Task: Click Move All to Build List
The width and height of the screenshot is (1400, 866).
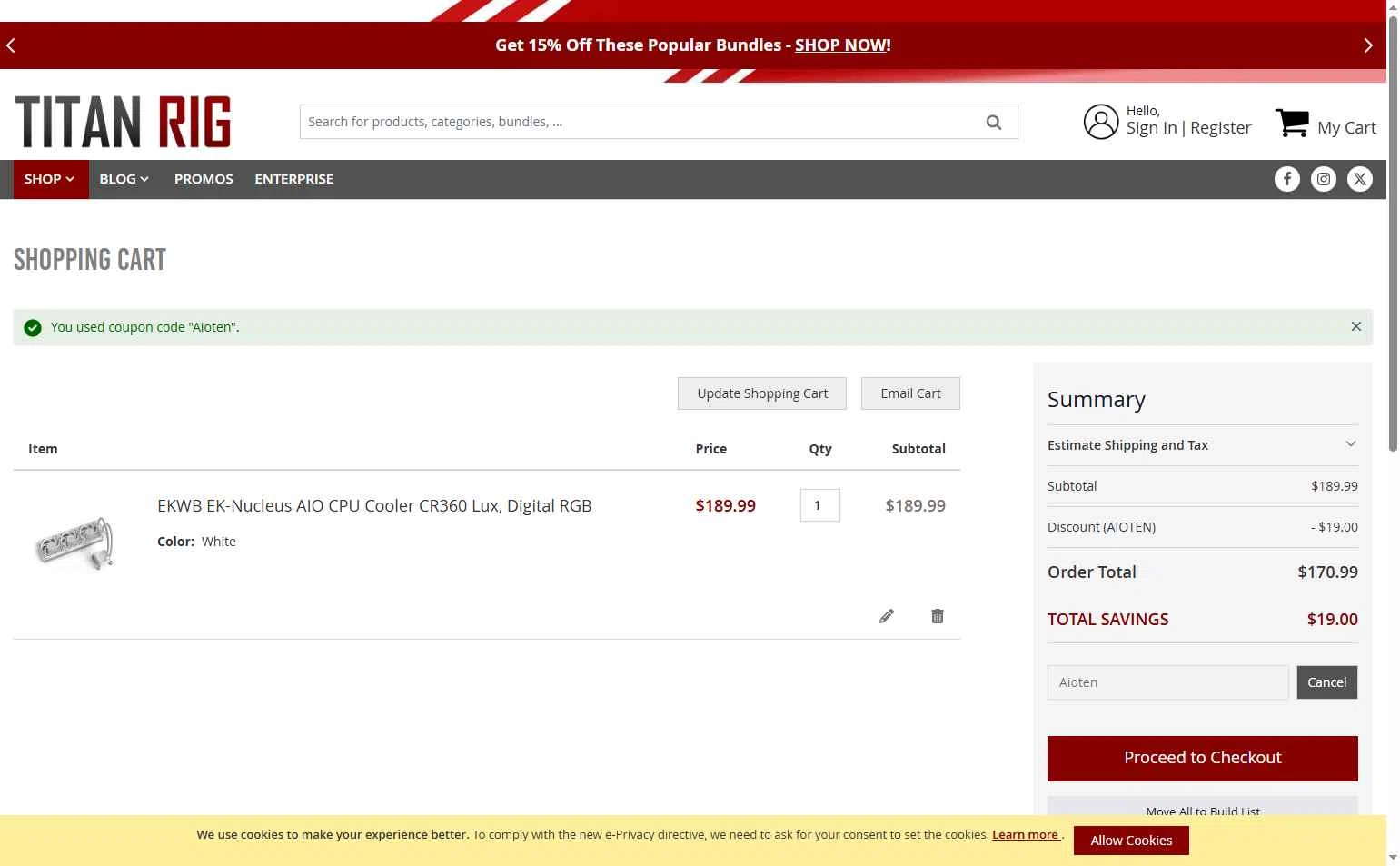Action: click(x=1202, y=806)
